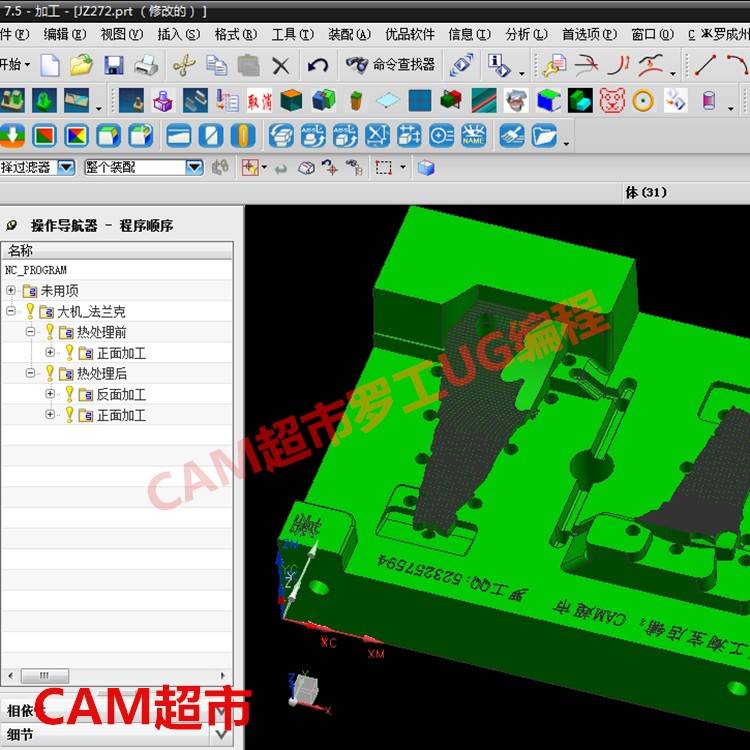750x750 pixels.
Task: Open the 整个装配 selection scope dropdown
Action: pos(194,168)
